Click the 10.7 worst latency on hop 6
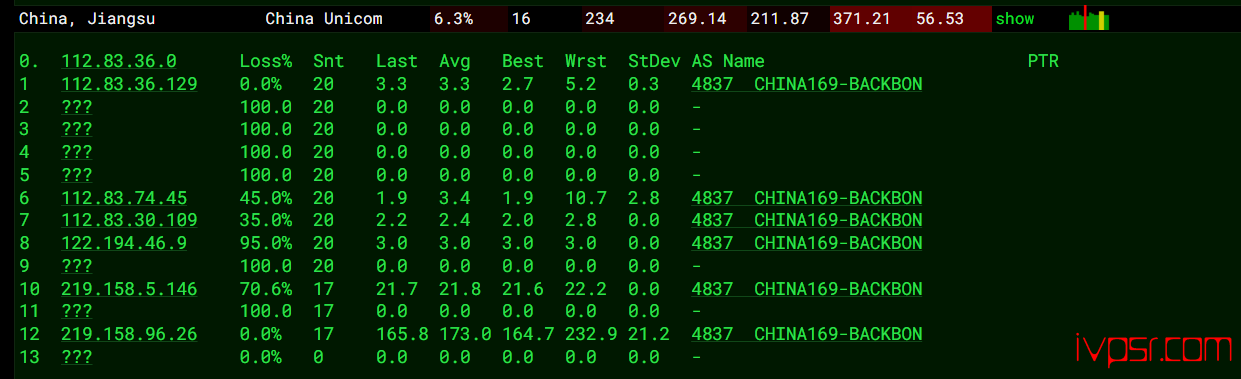Screen dimensions: 1241x379 586,198
